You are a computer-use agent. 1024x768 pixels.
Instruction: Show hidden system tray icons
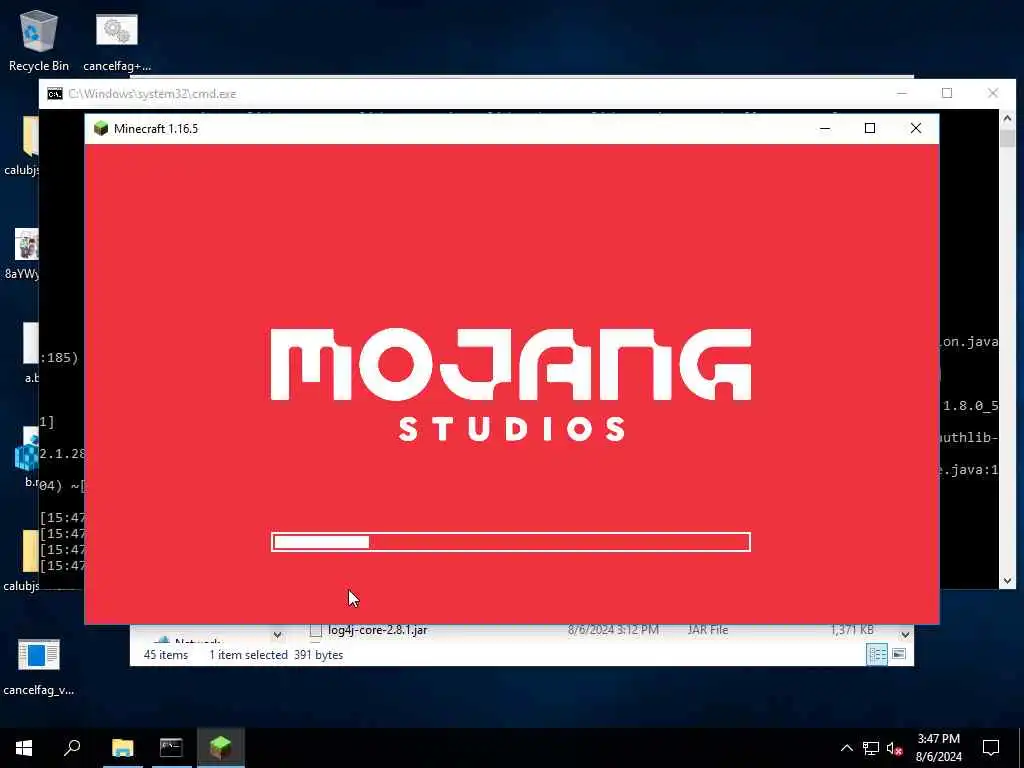846,748
